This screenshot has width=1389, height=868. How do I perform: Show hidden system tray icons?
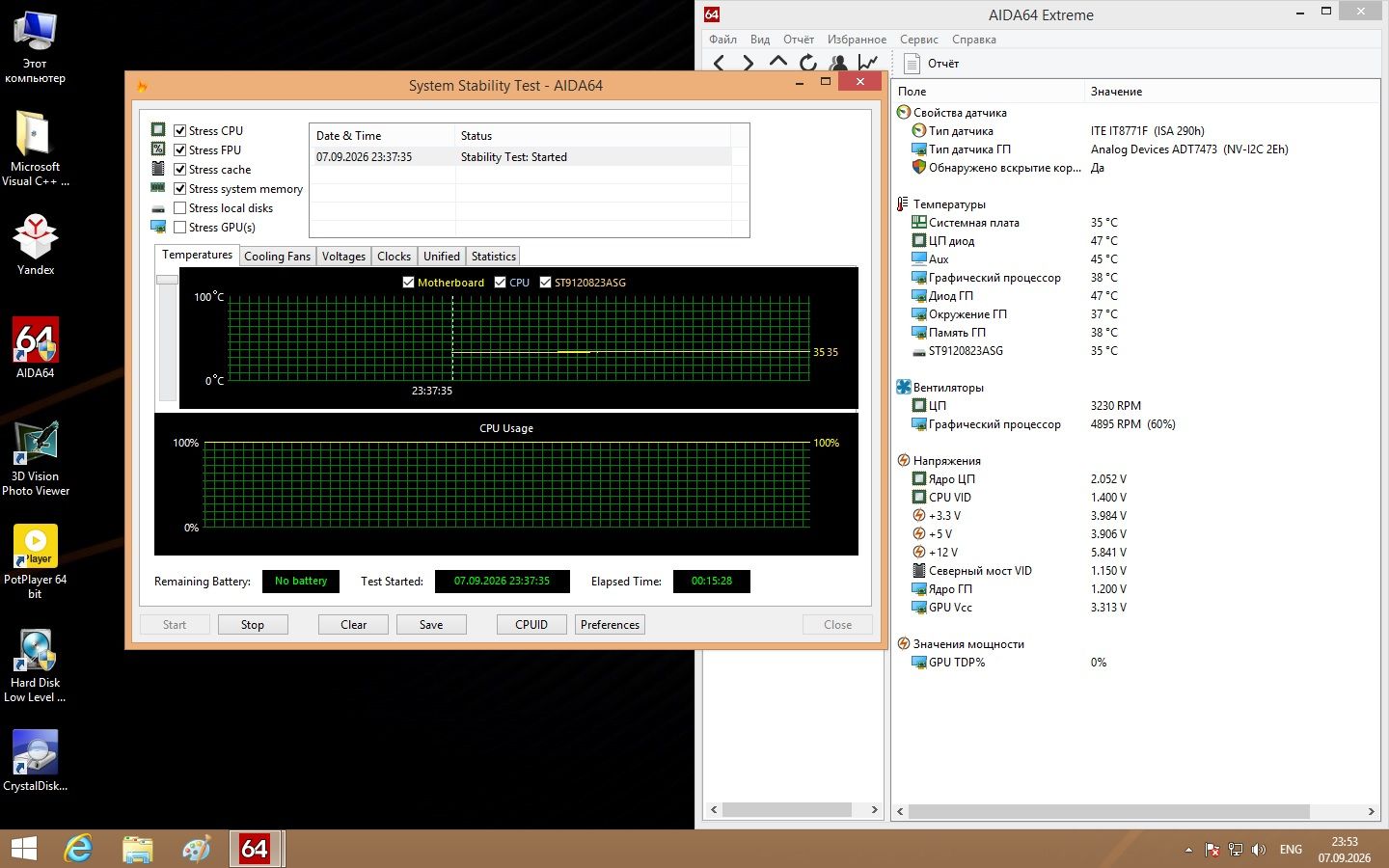click(x=1188, y=850)
